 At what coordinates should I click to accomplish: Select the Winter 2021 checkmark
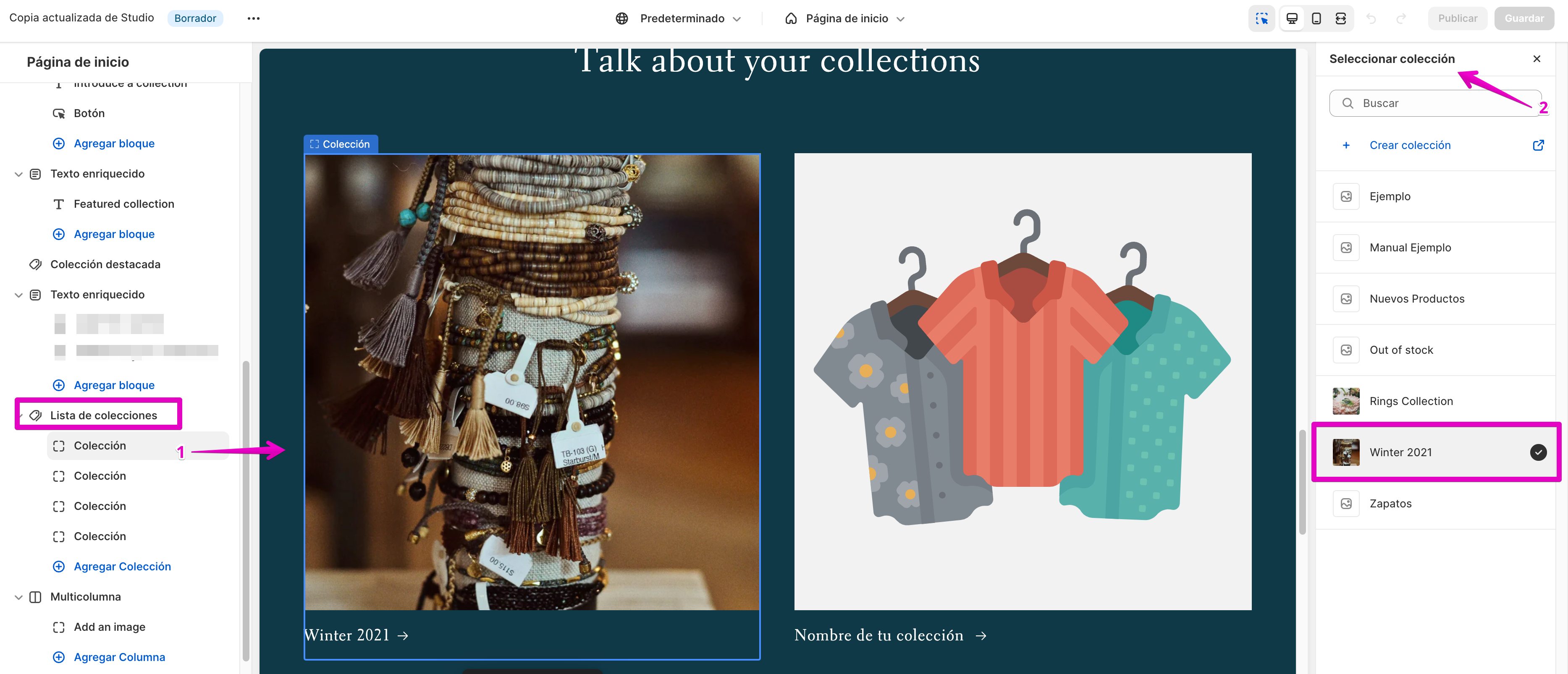point(1538,452)
